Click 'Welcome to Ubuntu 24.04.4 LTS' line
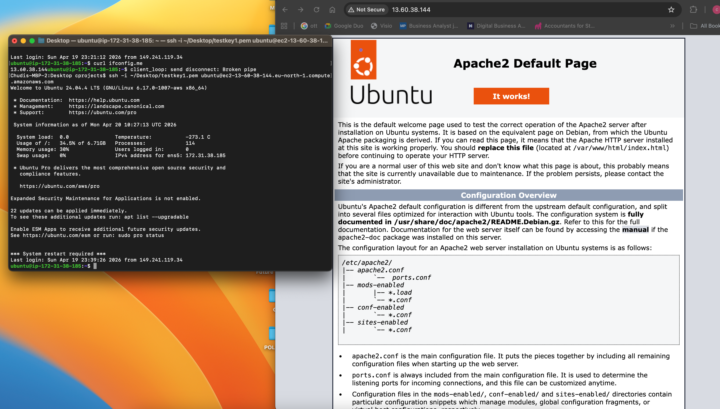720x409 pixels. coord(108,88)
